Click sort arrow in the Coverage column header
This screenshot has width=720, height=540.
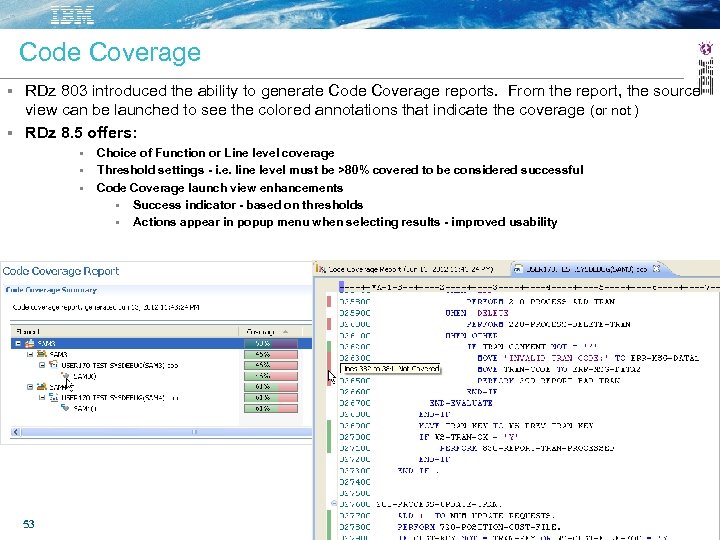[286, 332]
